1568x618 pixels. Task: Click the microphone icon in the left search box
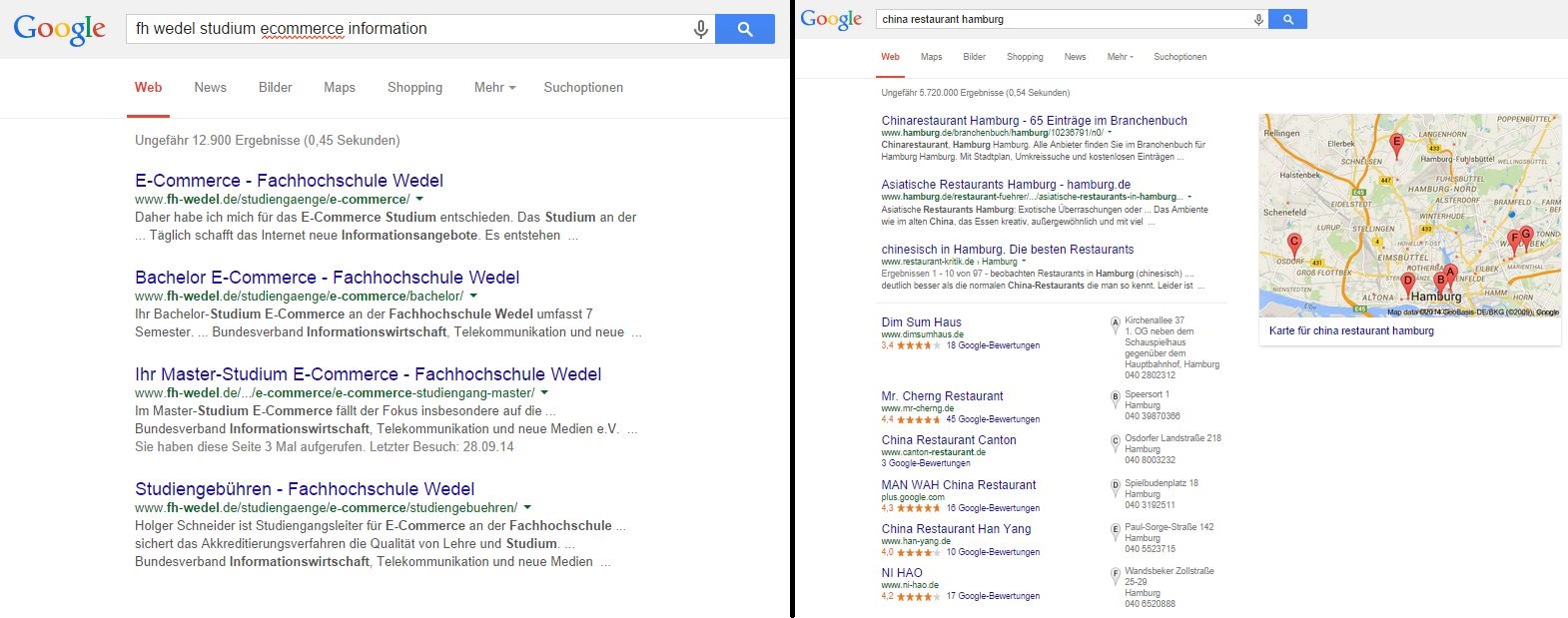[701, 29]
